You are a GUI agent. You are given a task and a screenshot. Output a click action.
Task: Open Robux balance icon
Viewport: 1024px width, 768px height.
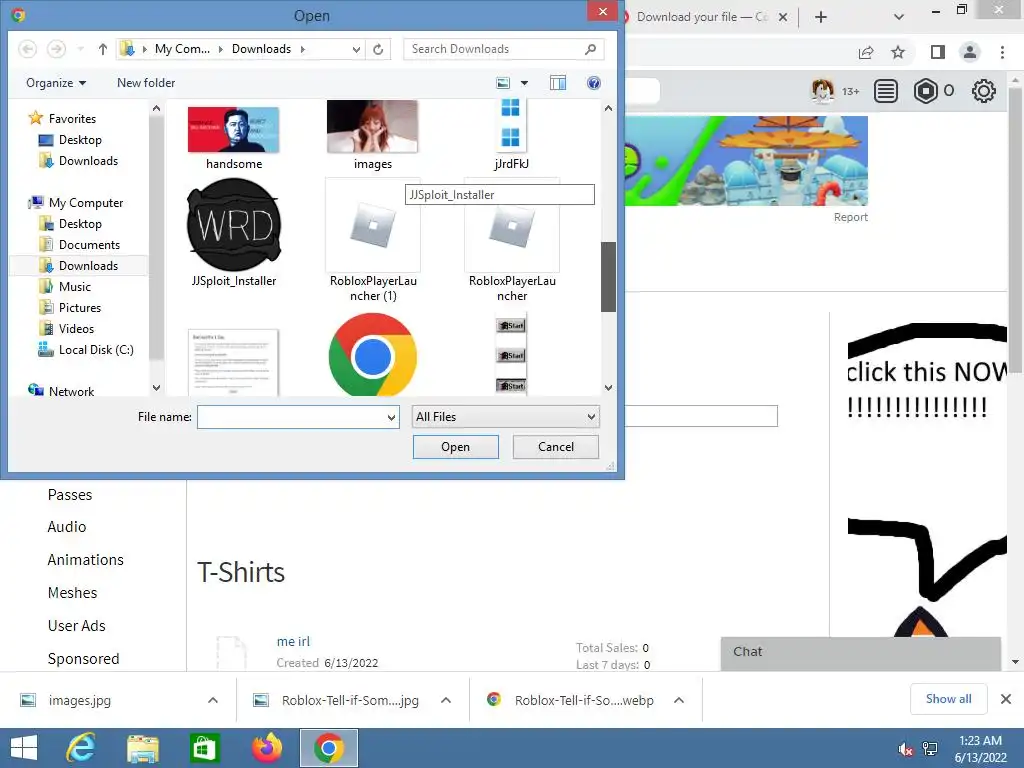[x=925, y=91]
